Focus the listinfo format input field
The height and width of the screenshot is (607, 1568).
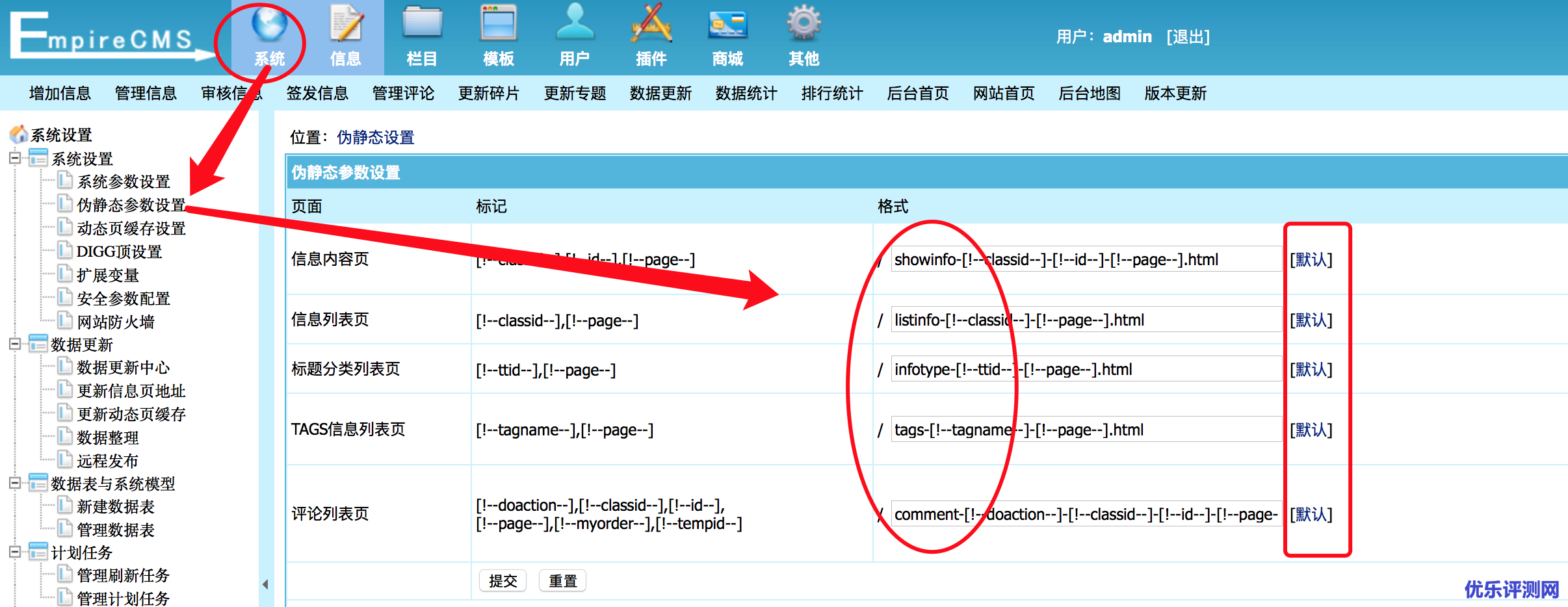[1086, 320]
